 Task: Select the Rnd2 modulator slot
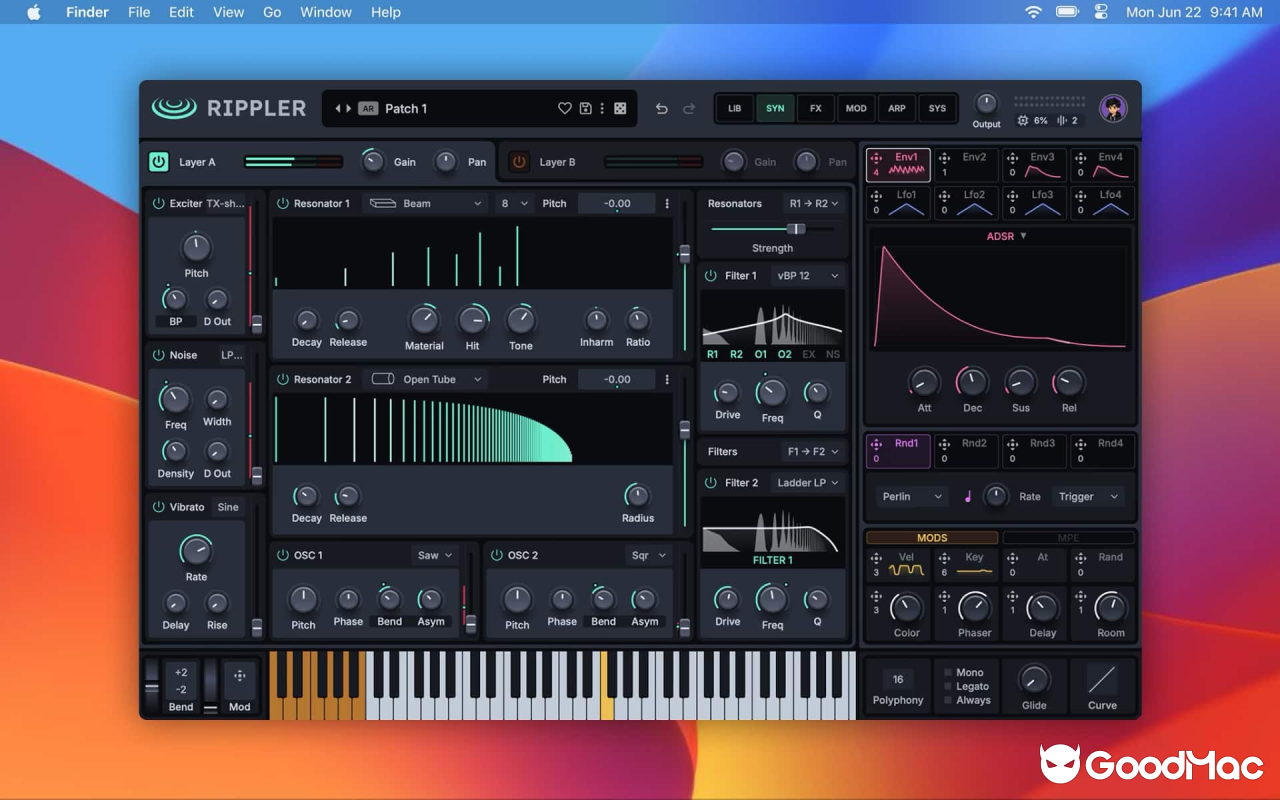965,451
